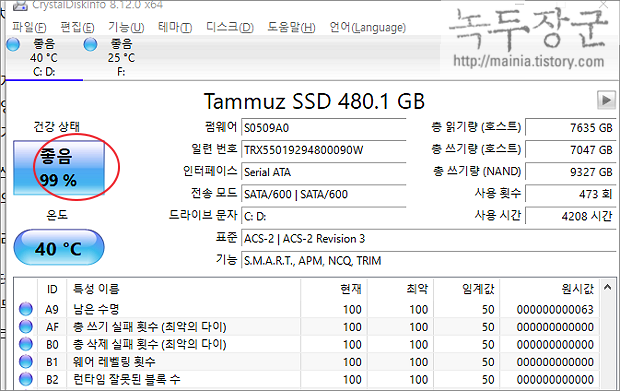Viewport: 620px width, 391px height.
Task: Open the 기능(U) menu
Action: pyautogui.click(x=126, y=27)
